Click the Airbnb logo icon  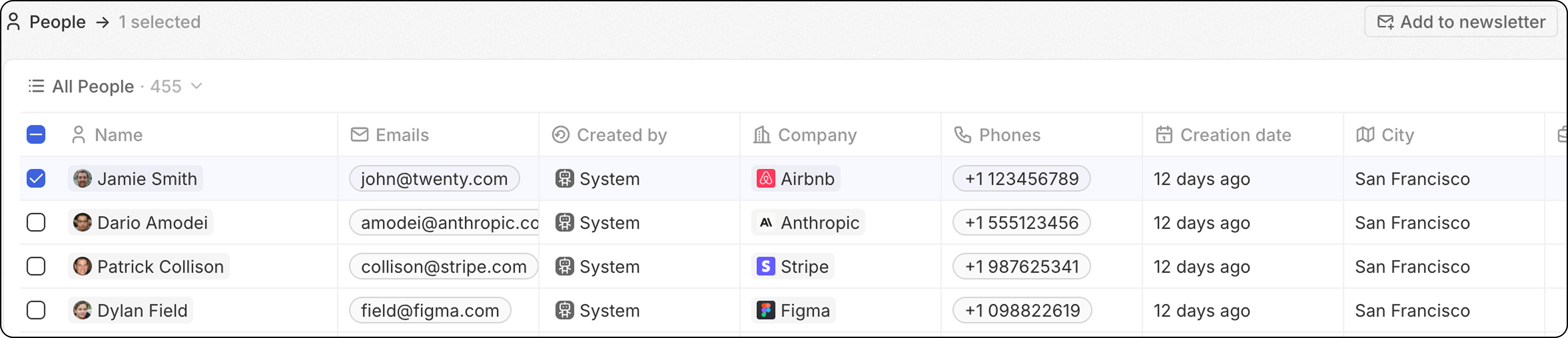point(765,179)
